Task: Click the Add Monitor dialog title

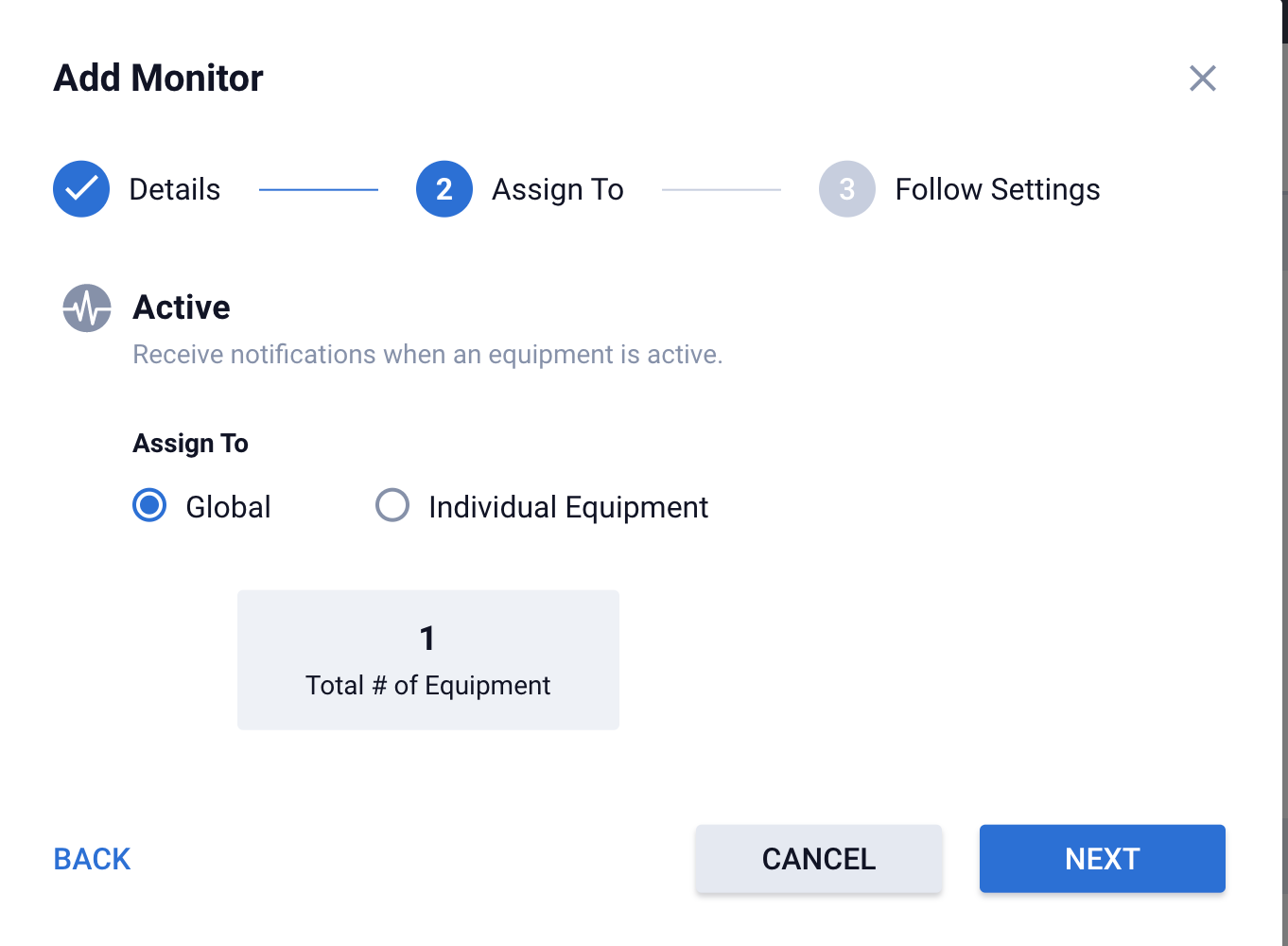Action: point(158,79)
